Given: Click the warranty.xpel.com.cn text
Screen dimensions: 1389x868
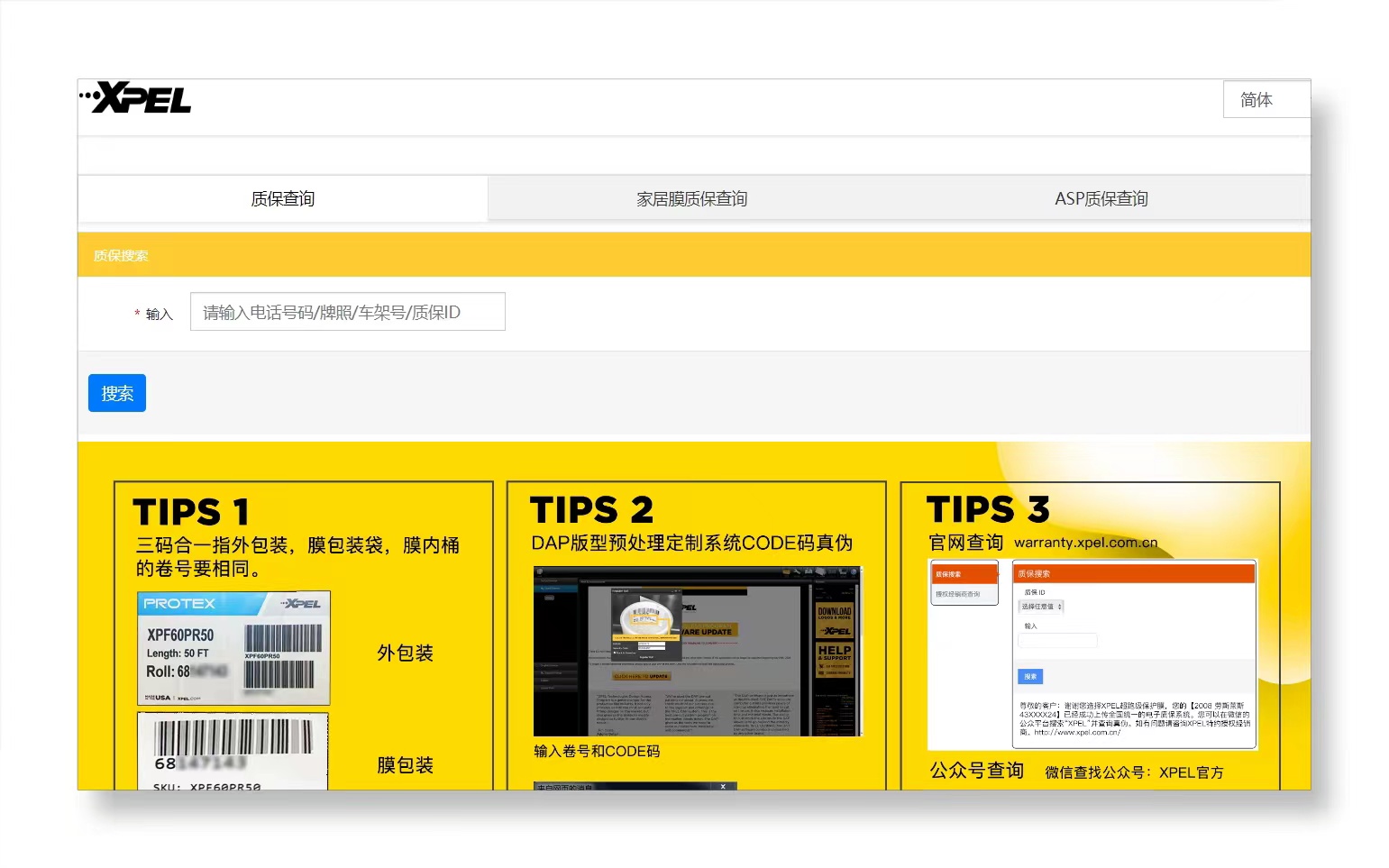Looking at the screenshot, I should point(1086,543).
